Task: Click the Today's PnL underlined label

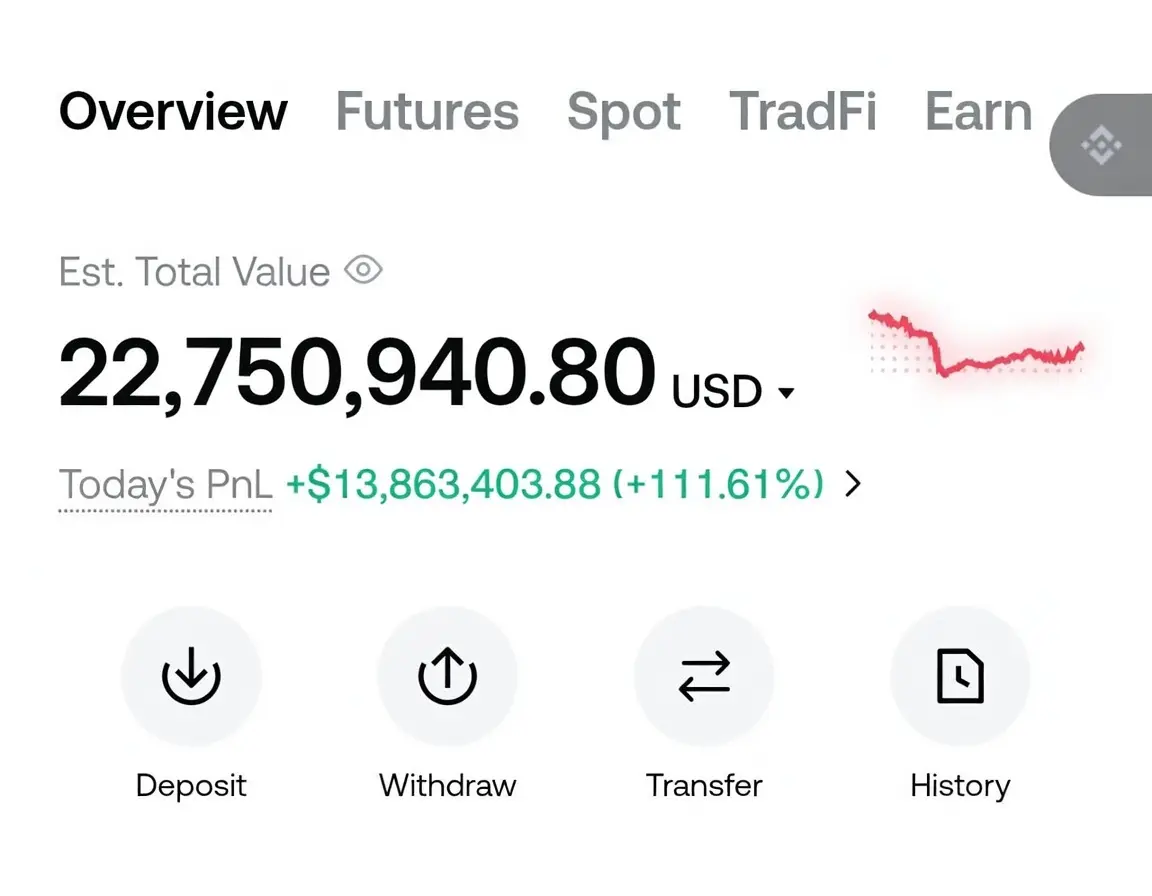Action: coord(165,485)
